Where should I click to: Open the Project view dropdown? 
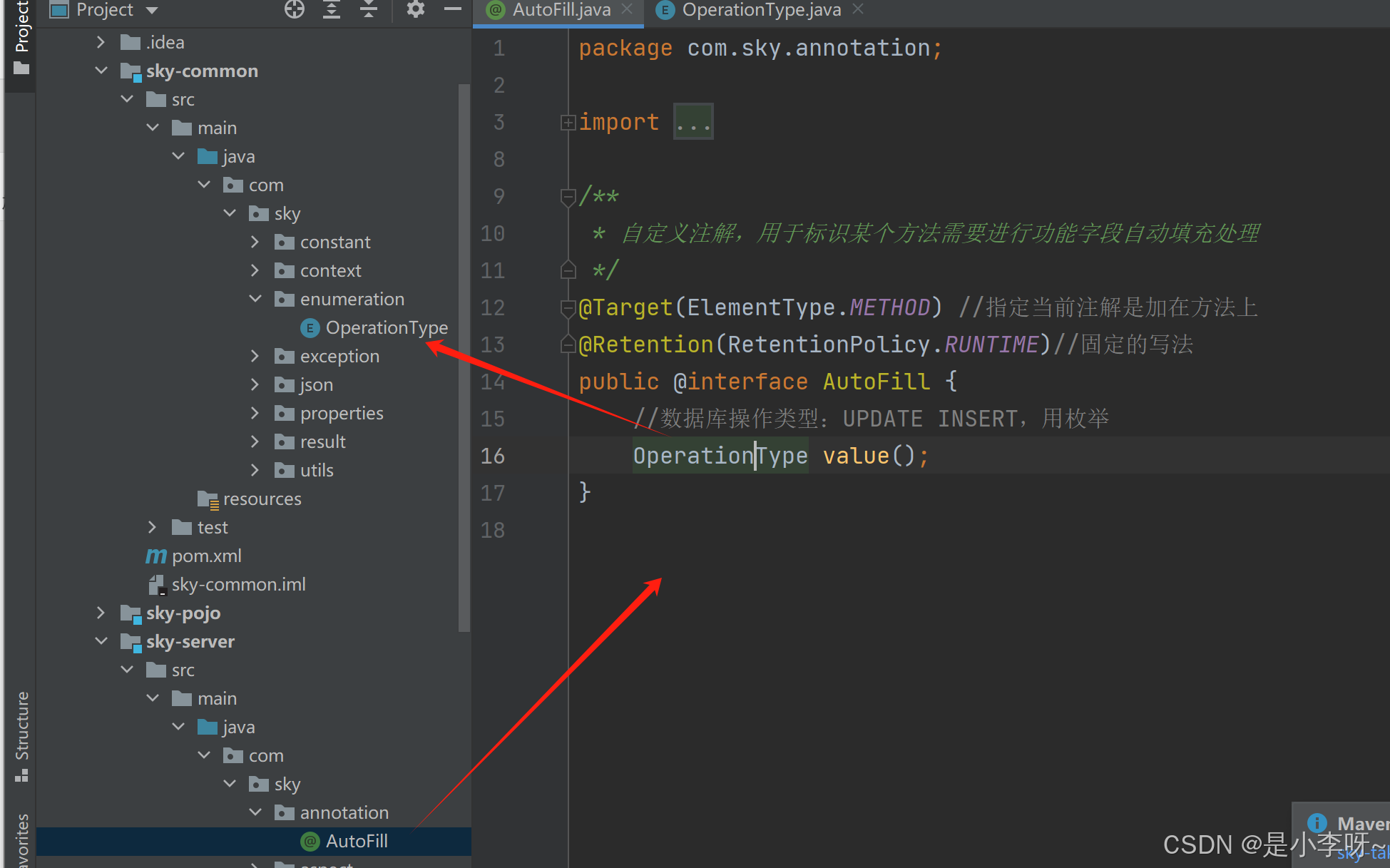click(151, 10)
